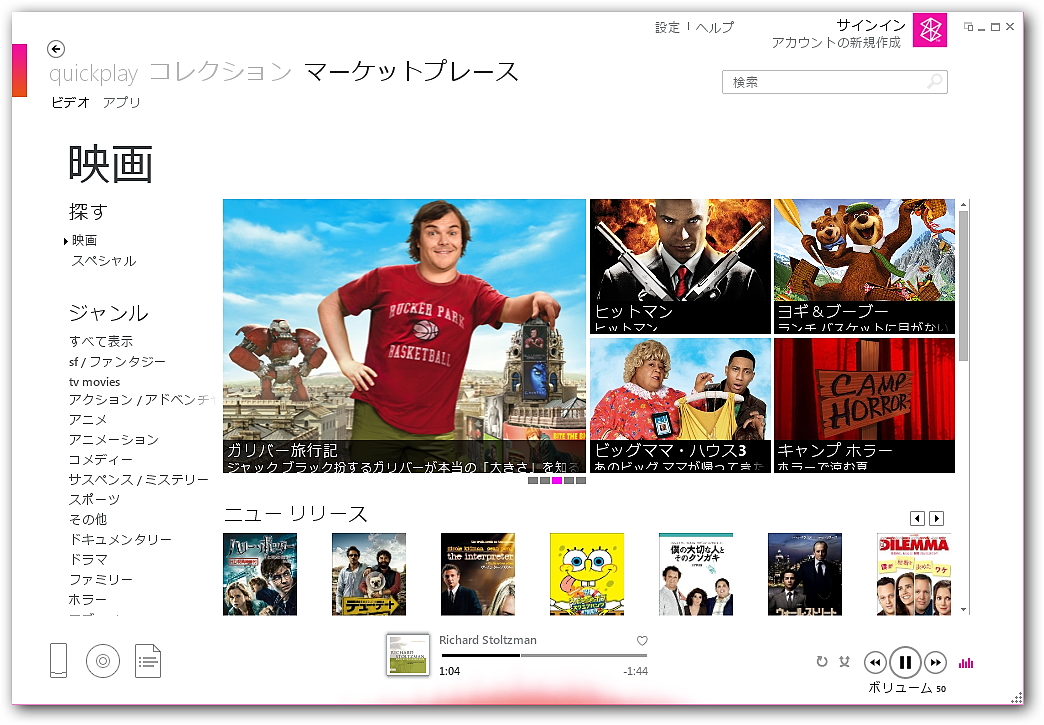Select sf / ファンタジー genre
Viewport: 1044px width, 725px height.
(117, 362)
